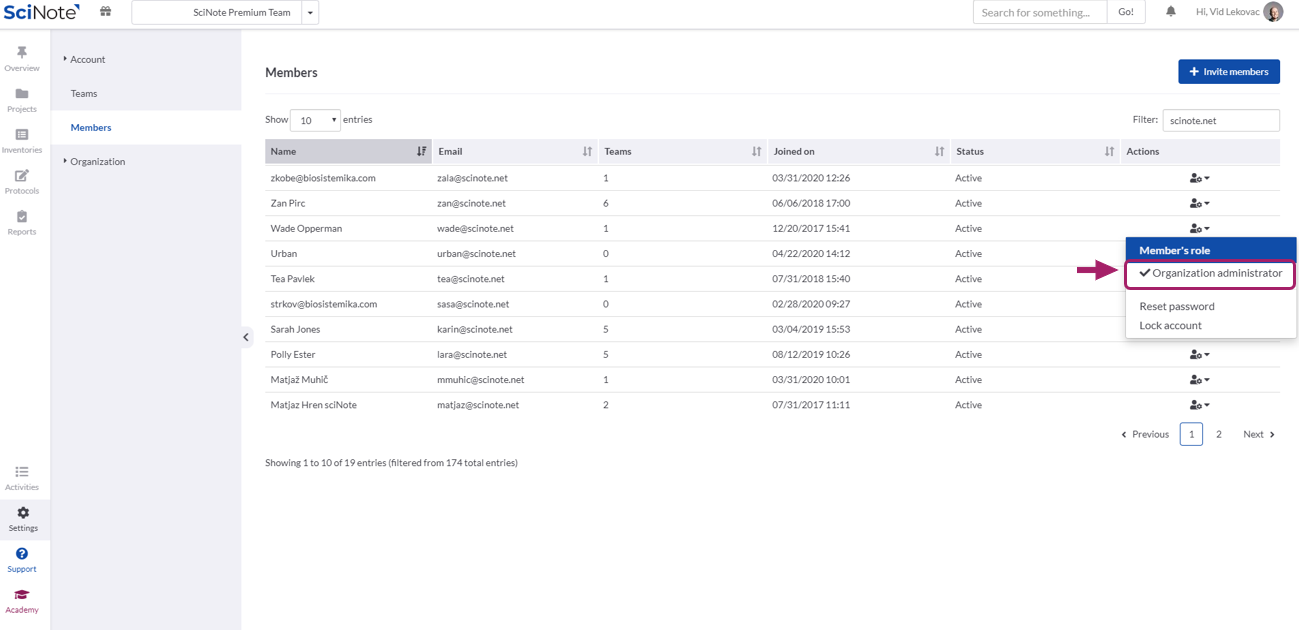Click Invite members button

click(x=1229, y=72)
